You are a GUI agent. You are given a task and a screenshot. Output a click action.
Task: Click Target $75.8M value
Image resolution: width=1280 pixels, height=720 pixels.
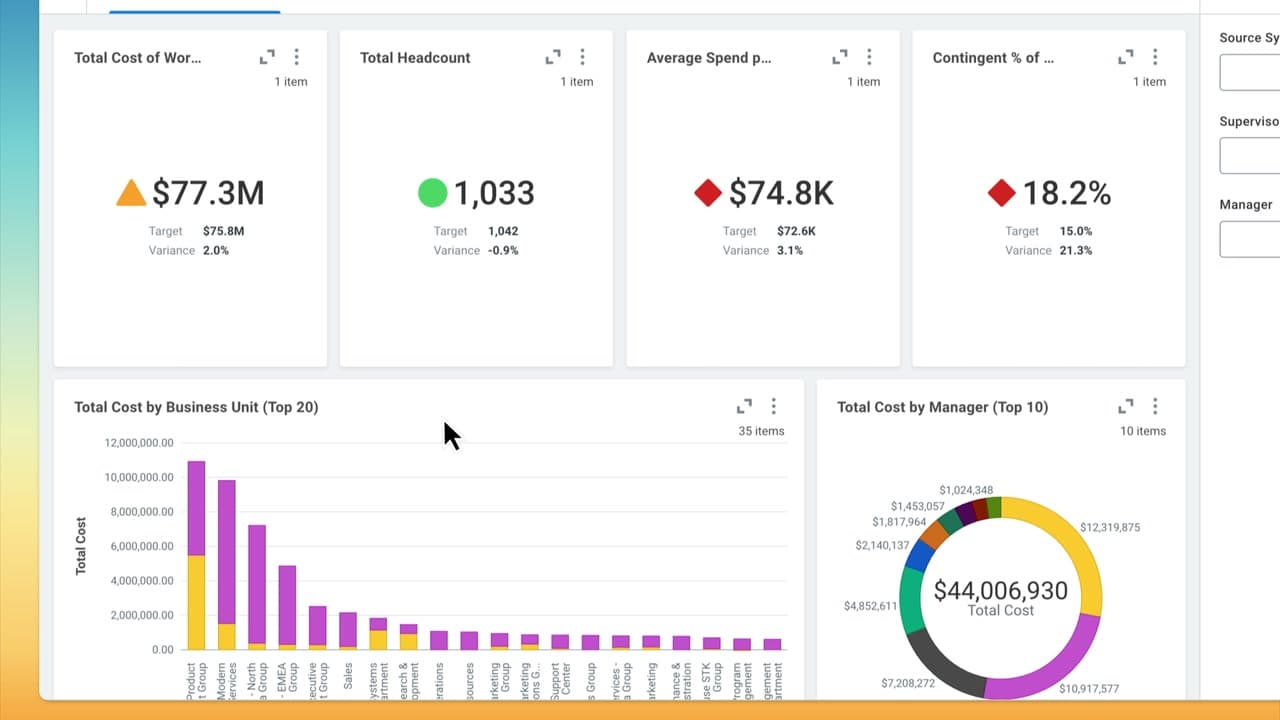(223, 231)
